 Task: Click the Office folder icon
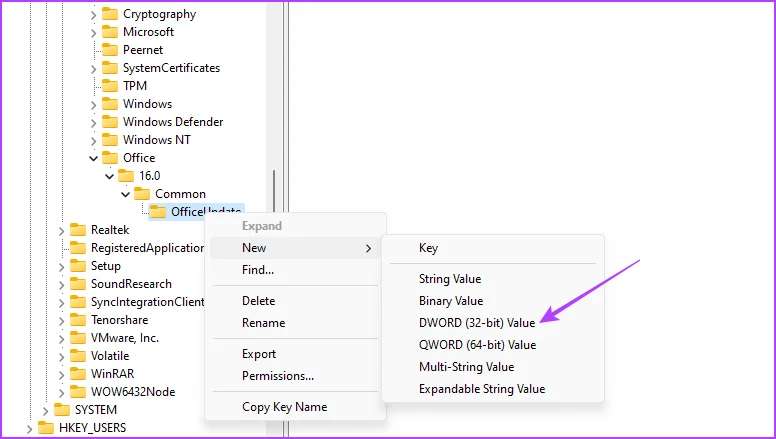(110, 158)
